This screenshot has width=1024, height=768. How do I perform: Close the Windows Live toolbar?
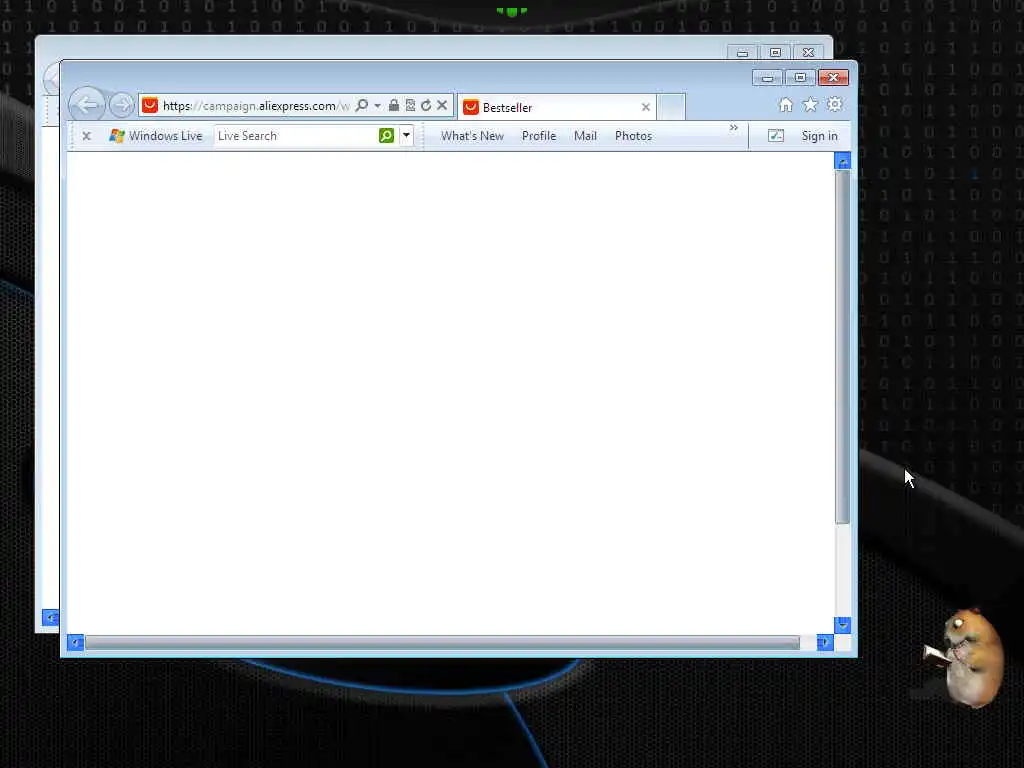(x=86, y=136)
